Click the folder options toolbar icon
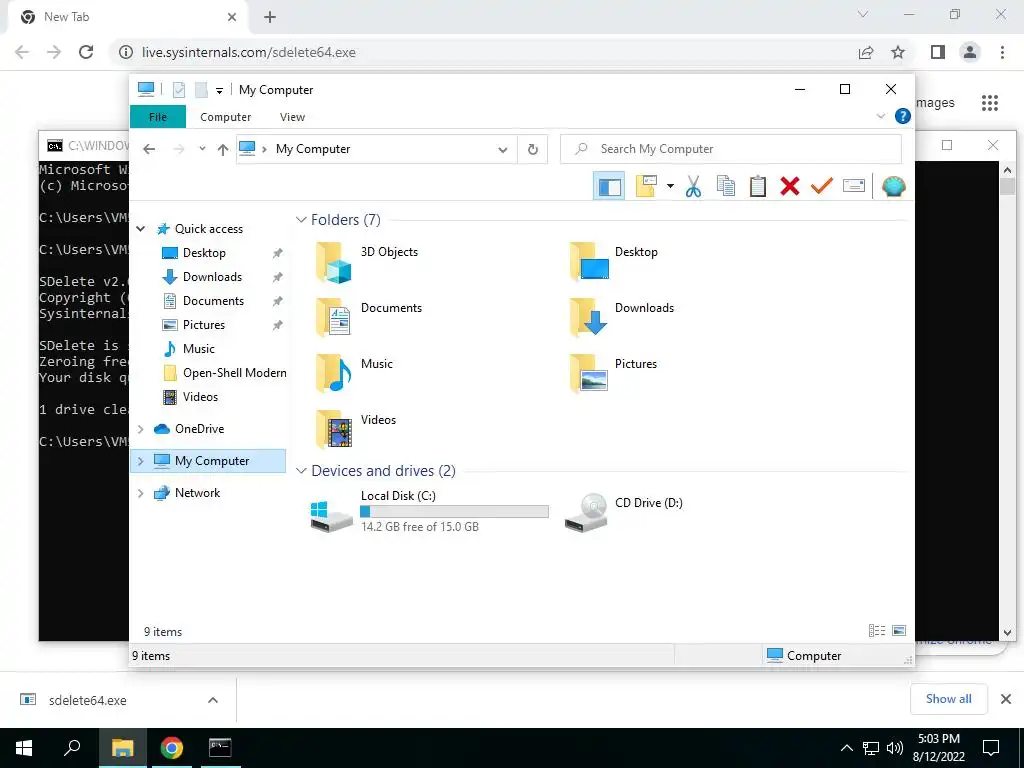1024x768 pixels. (646, 186)
